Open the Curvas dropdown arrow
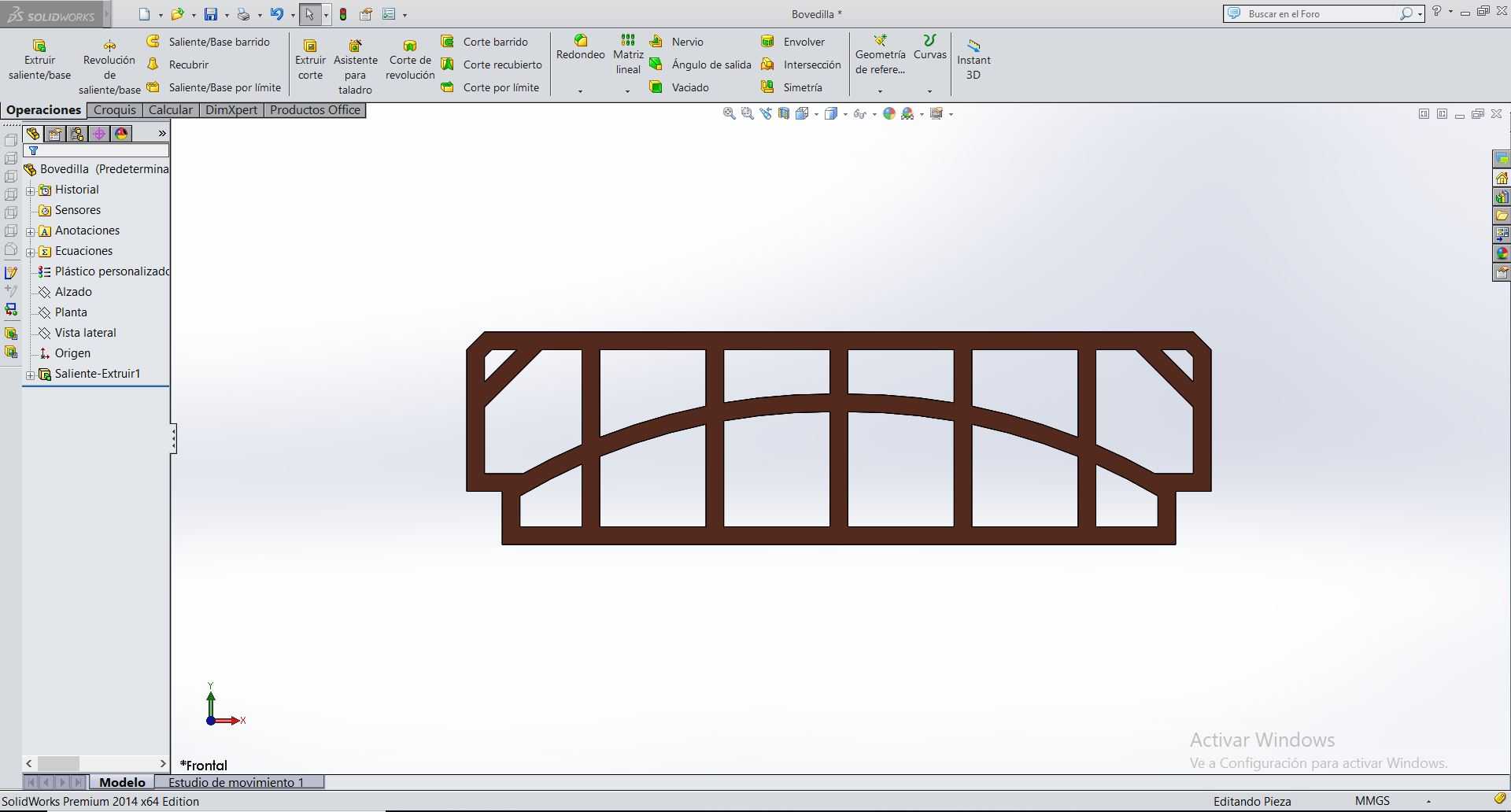The image size is (1511, 812). tap(929, 91)
